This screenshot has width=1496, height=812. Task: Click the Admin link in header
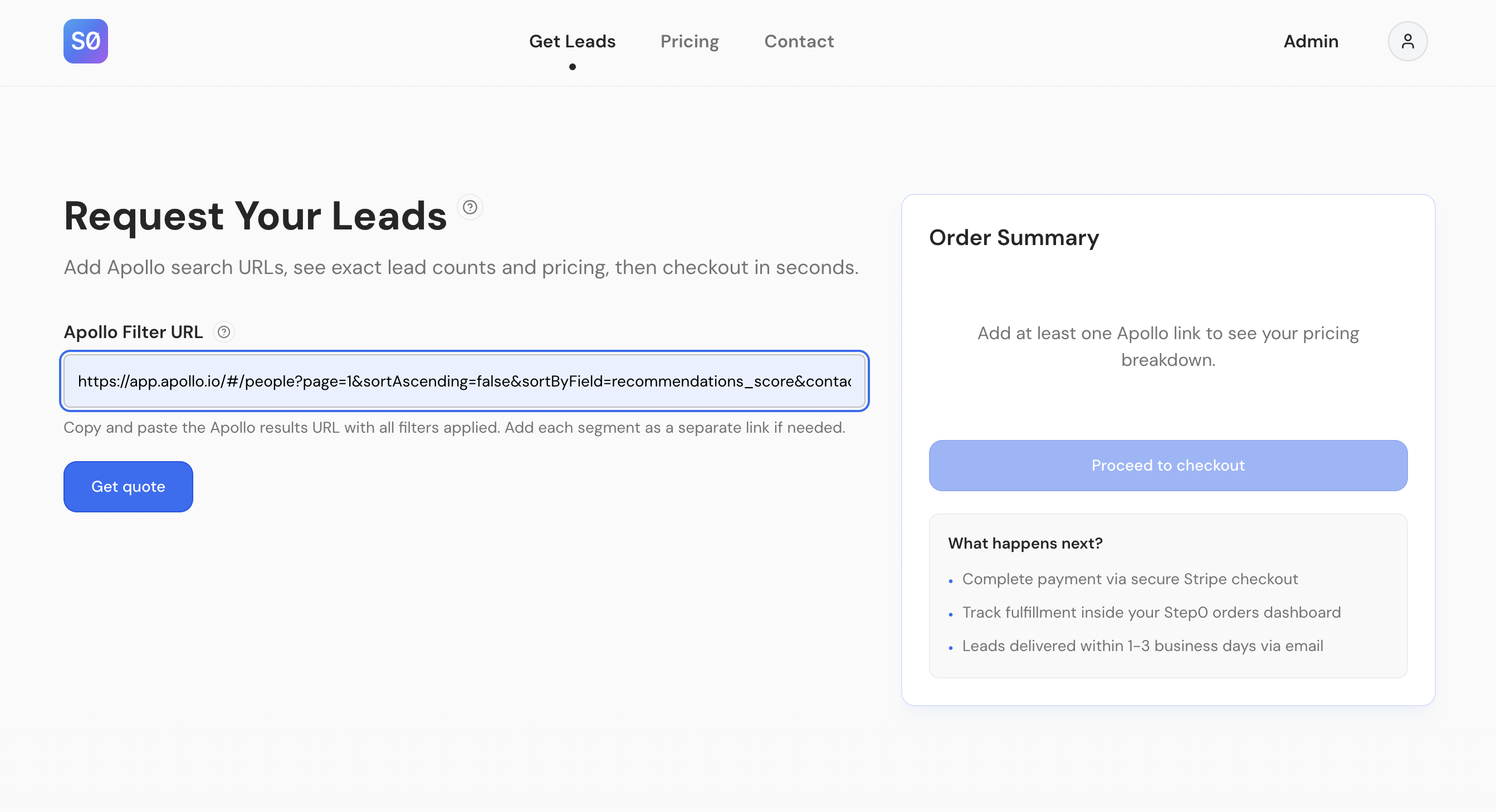pos(1310,41)
